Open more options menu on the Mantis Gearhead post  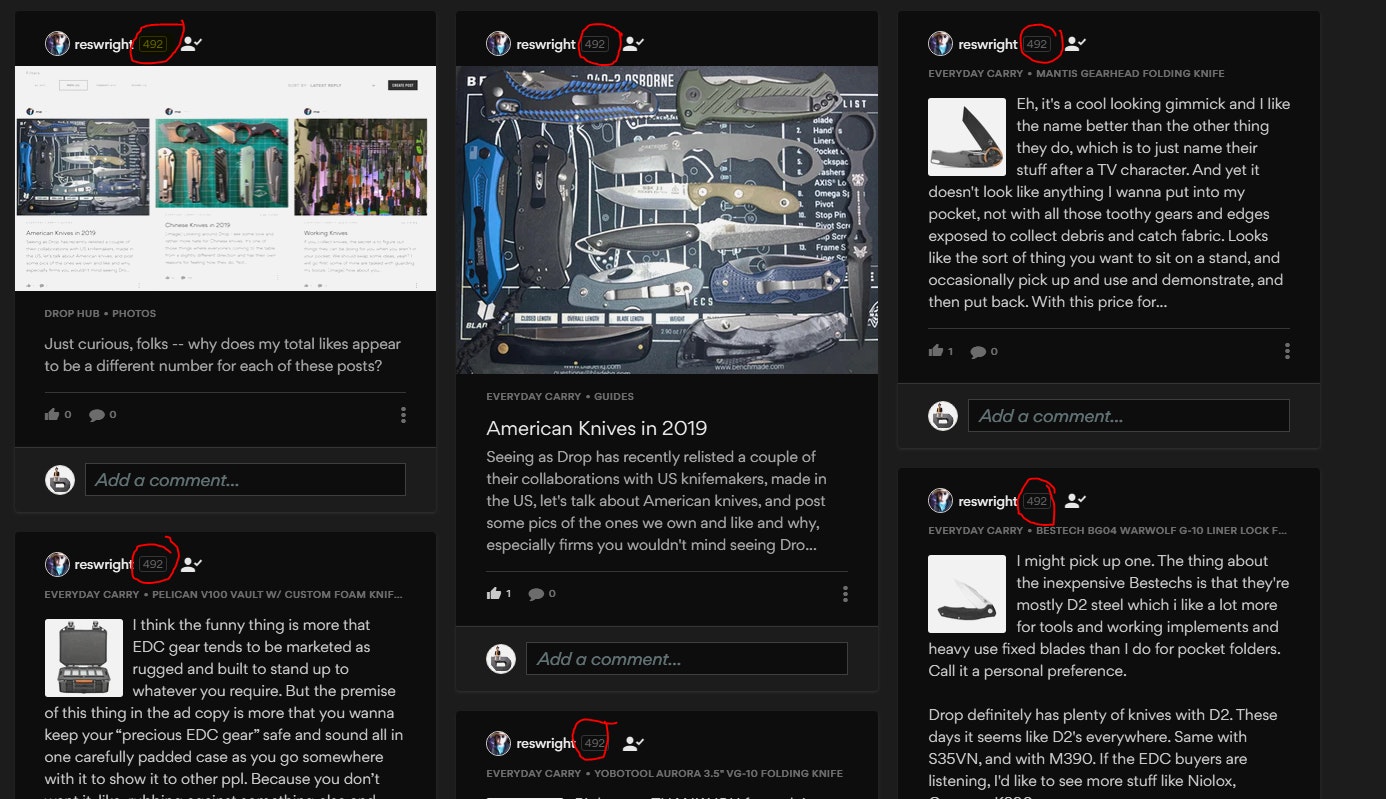point(1287,351)
